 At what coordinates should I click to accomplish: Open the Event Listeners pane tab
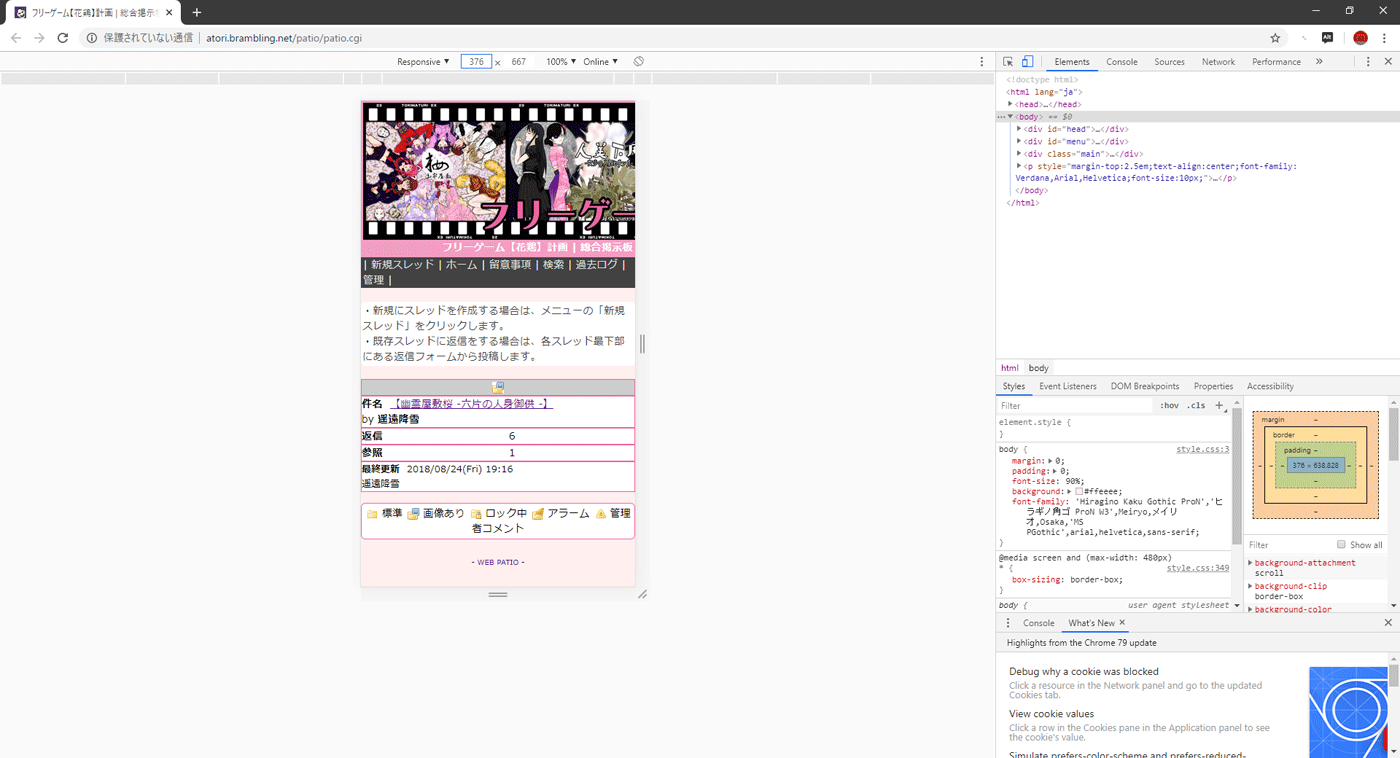[1068, 386]
